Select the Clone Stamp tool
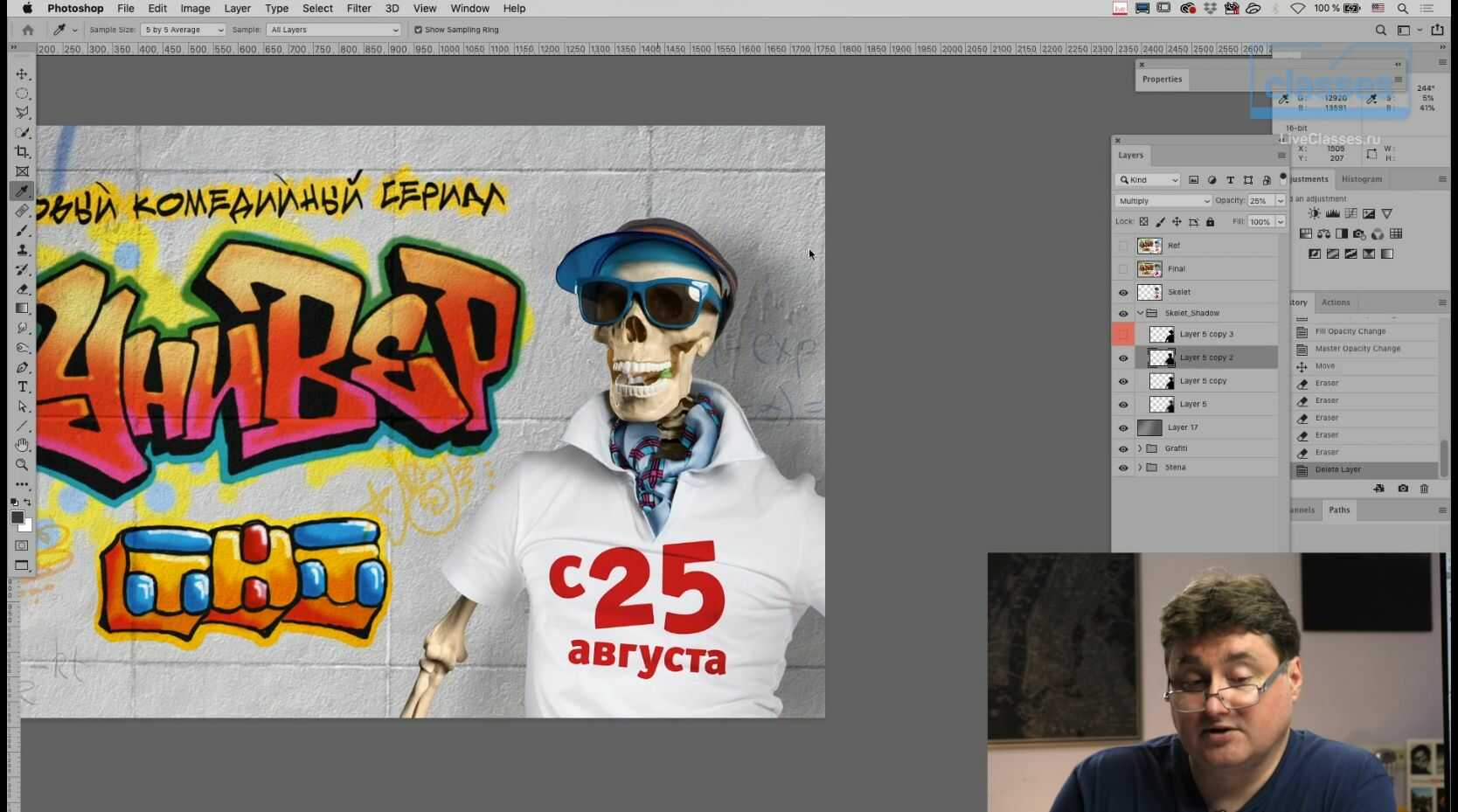The height and width of the screenshot is (812, 1458). 23,250
